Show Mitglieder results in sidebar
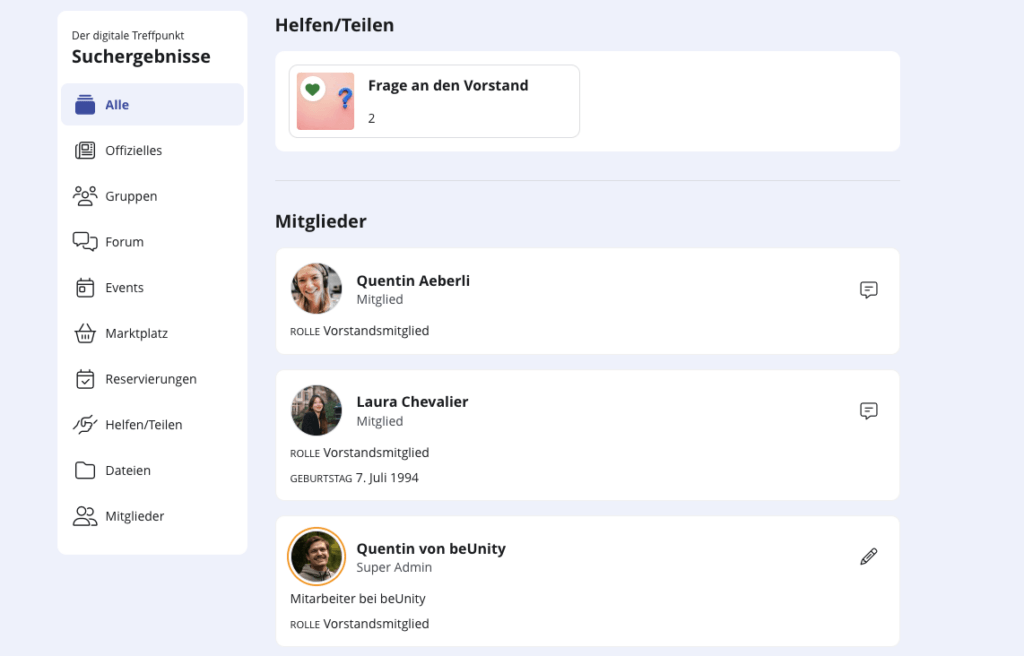Viewport: 1024px width, 656px height. click(x=134, y=516)
